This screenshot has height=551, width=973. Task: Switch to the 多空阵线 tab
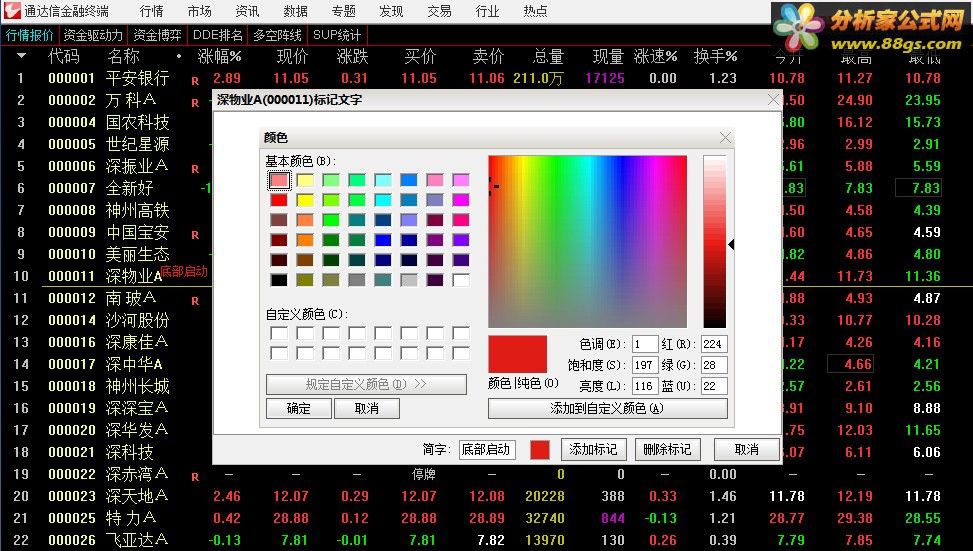[277, 35]
